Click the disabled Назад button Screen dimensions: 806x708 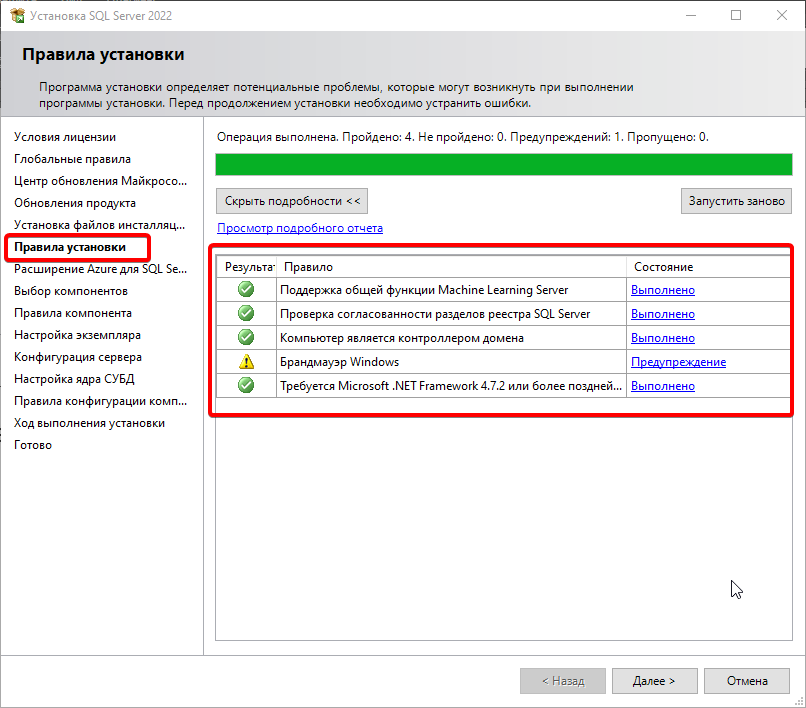coord(563,681)
